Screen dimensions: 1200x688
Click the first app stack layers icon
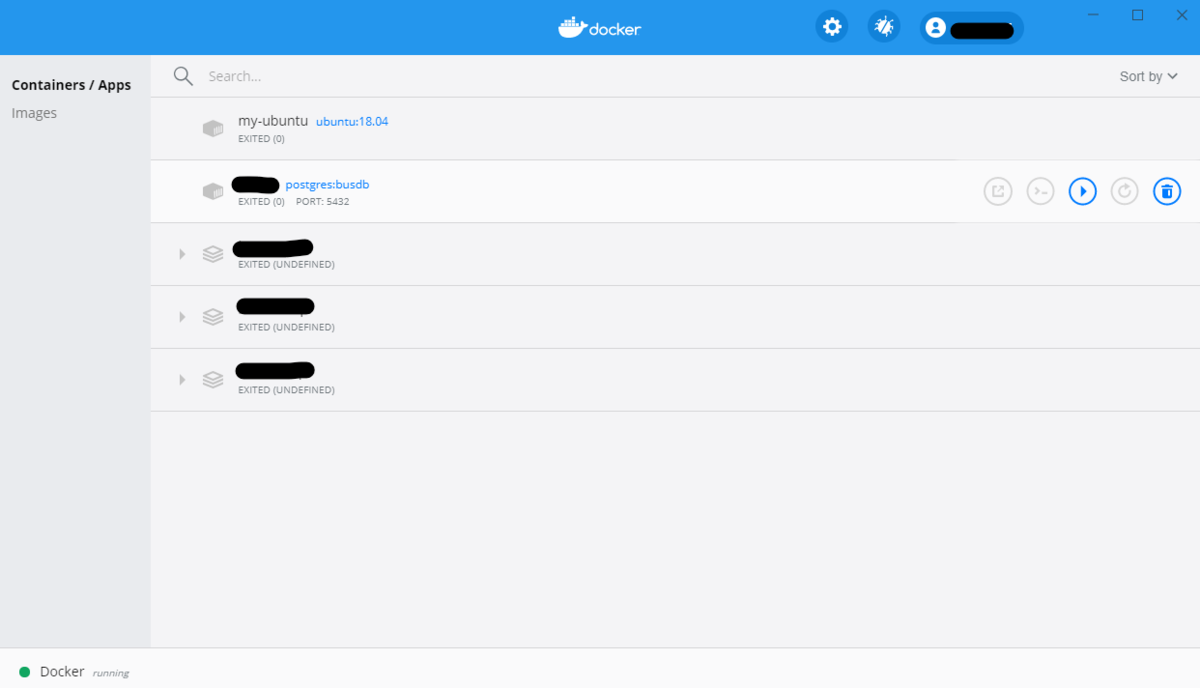[212, 254]
